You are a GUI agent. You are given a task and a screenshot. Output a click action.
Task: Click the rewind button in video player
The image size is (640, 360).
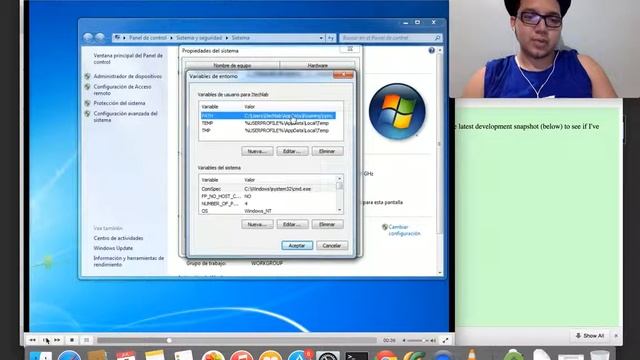[x=32, y=340]
